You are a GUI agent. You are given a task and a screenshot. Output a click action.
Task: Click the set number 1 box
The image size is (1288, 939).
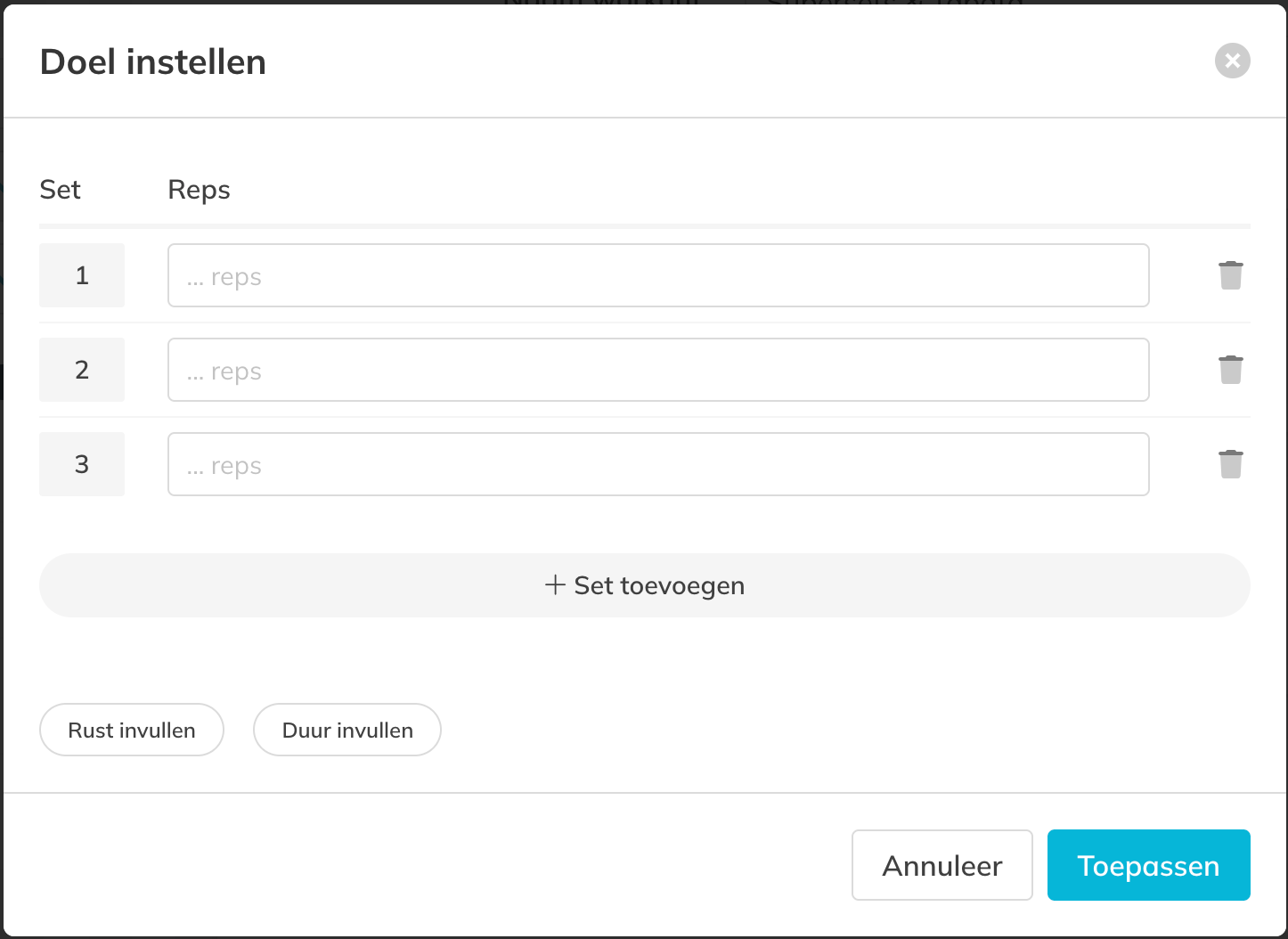coord(82,275)
